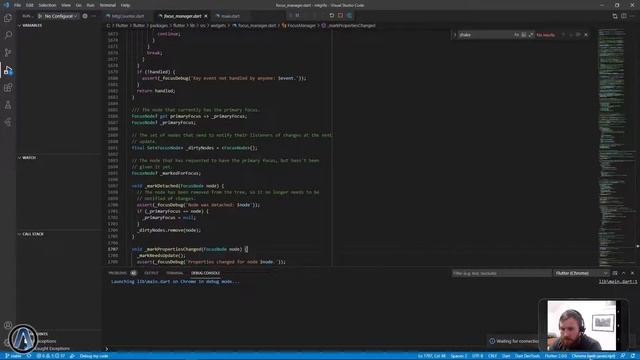This screenshot has height=360, width=640.
Task: Toggle match whole word in find widget
Action: point(524,35)
